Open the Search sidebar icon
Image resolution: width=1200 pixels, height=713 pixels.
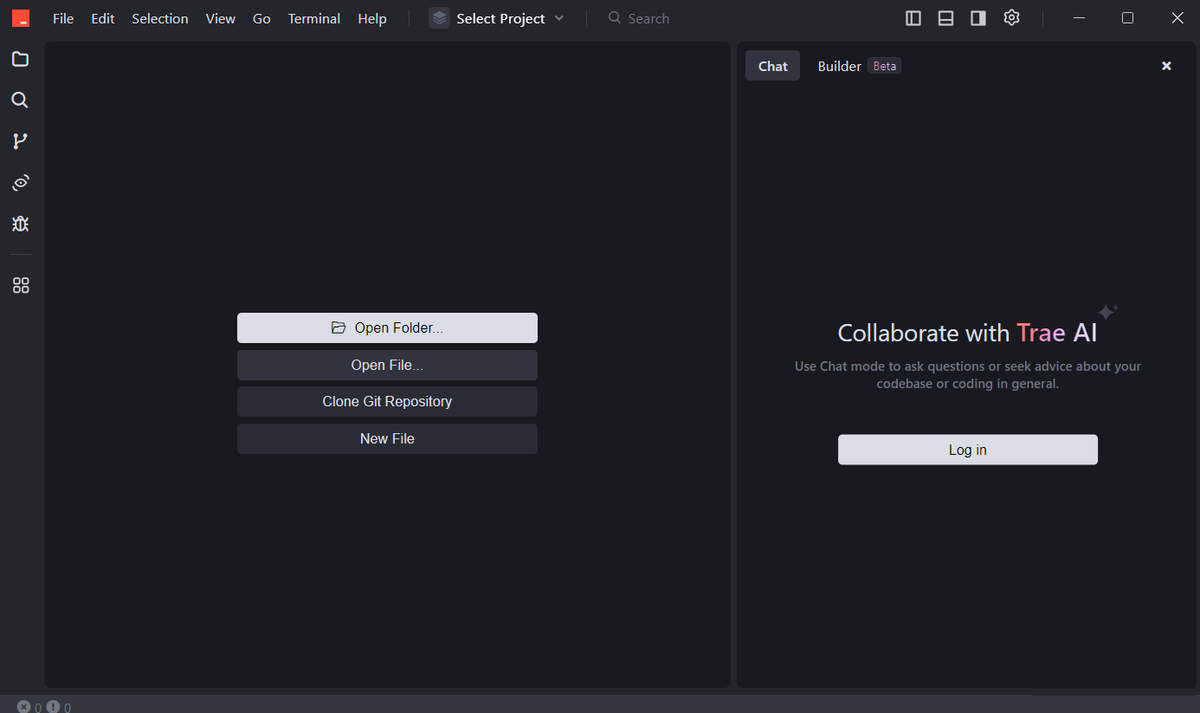[20, 100]
